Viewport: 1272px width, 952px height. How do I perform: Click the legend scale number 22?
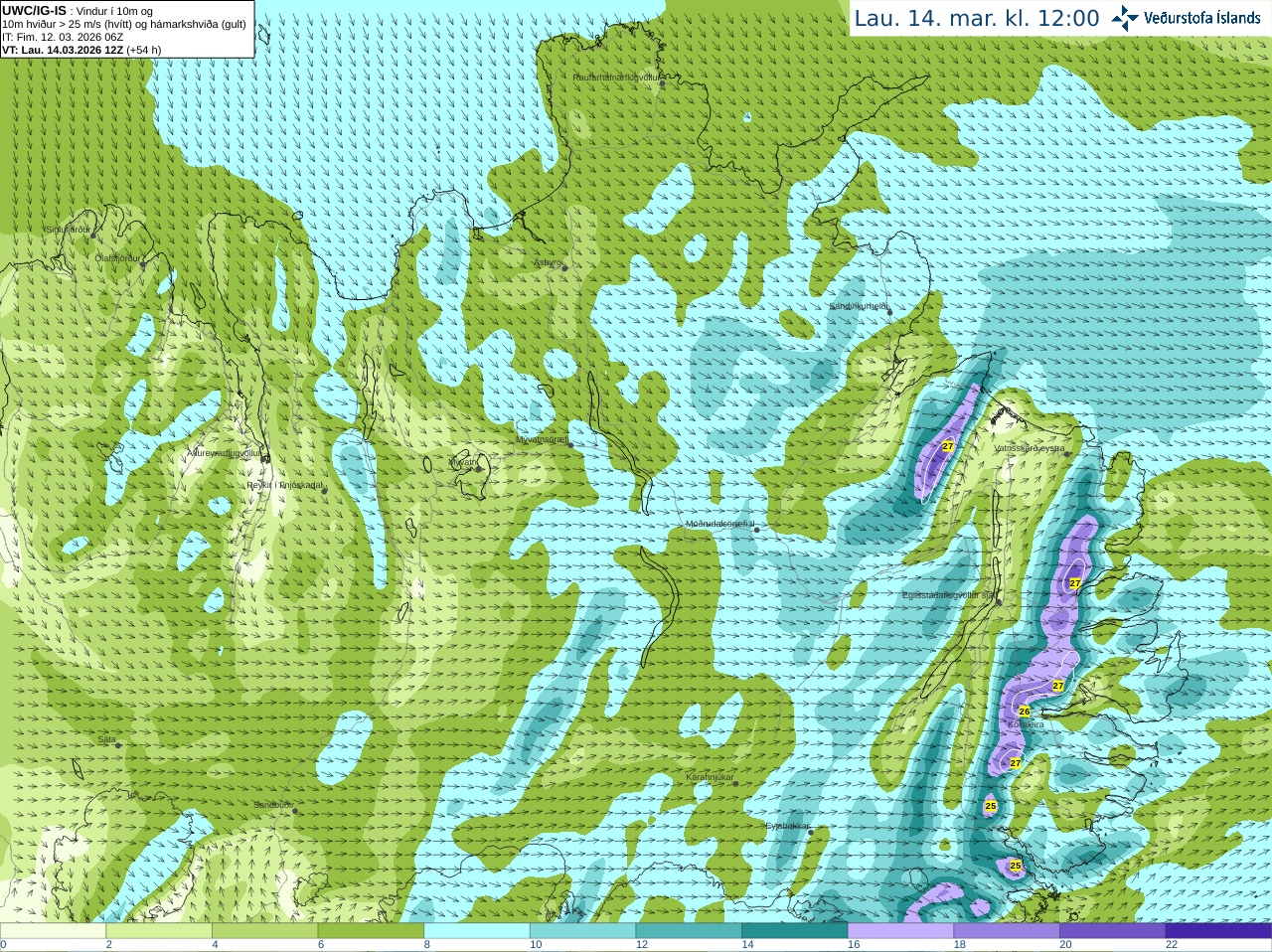1172,945
